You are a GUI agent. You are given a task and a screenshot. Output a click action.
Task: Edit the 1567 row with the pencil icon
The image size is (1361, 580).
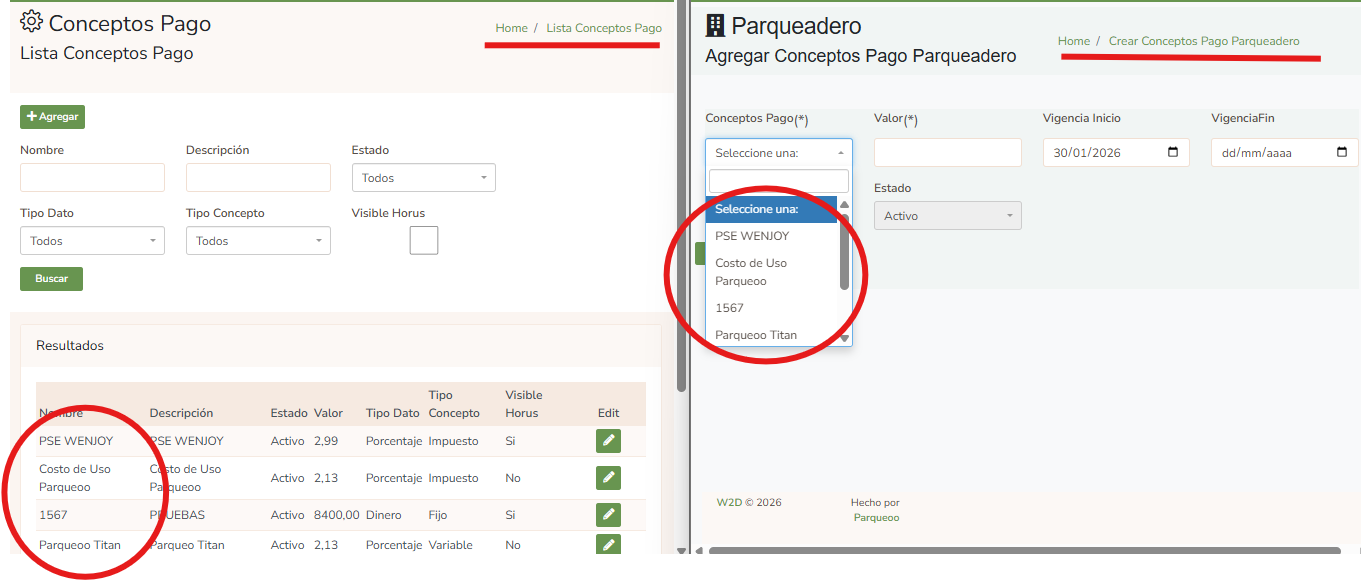(x=608, y=514)
